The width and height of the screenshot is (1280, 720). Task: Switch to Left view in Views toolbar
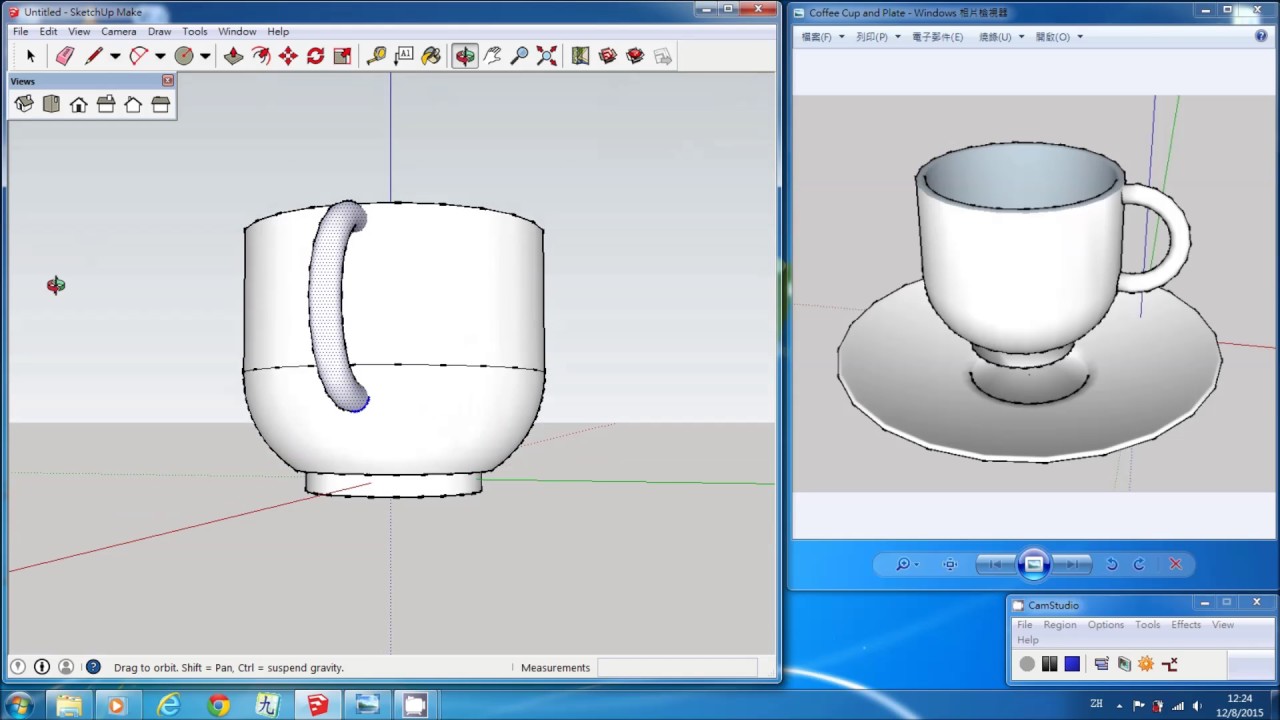[x=160, y=104]
